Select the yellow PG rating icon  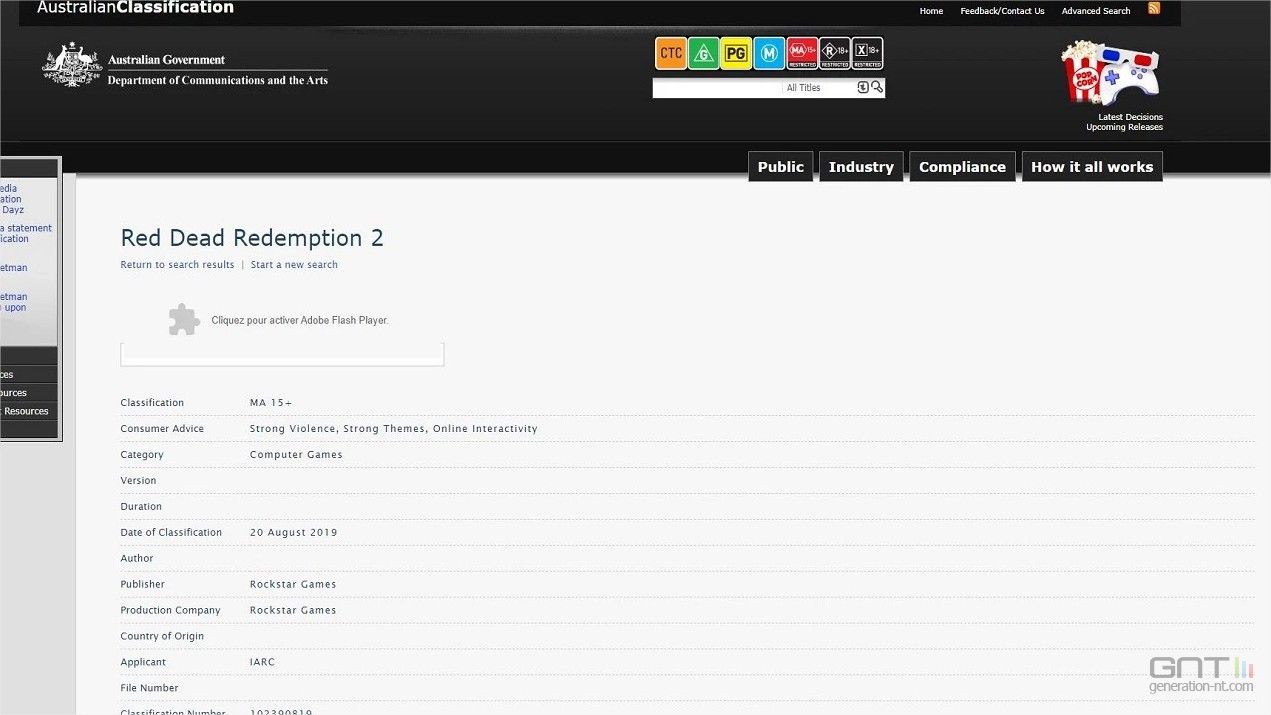point(736,53)
